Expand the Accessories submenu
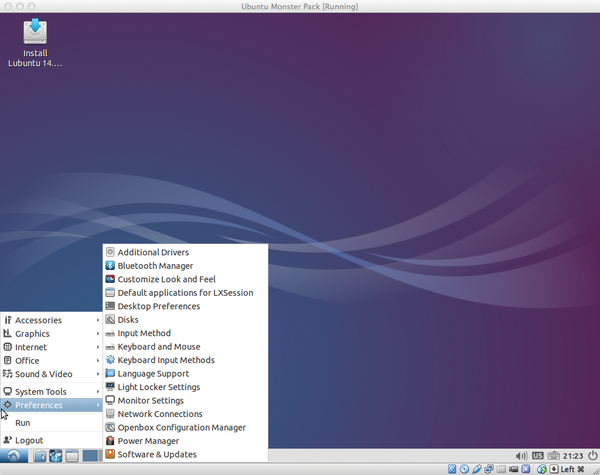The width and height of the screenshot is (600, 475). click(51, 320)
